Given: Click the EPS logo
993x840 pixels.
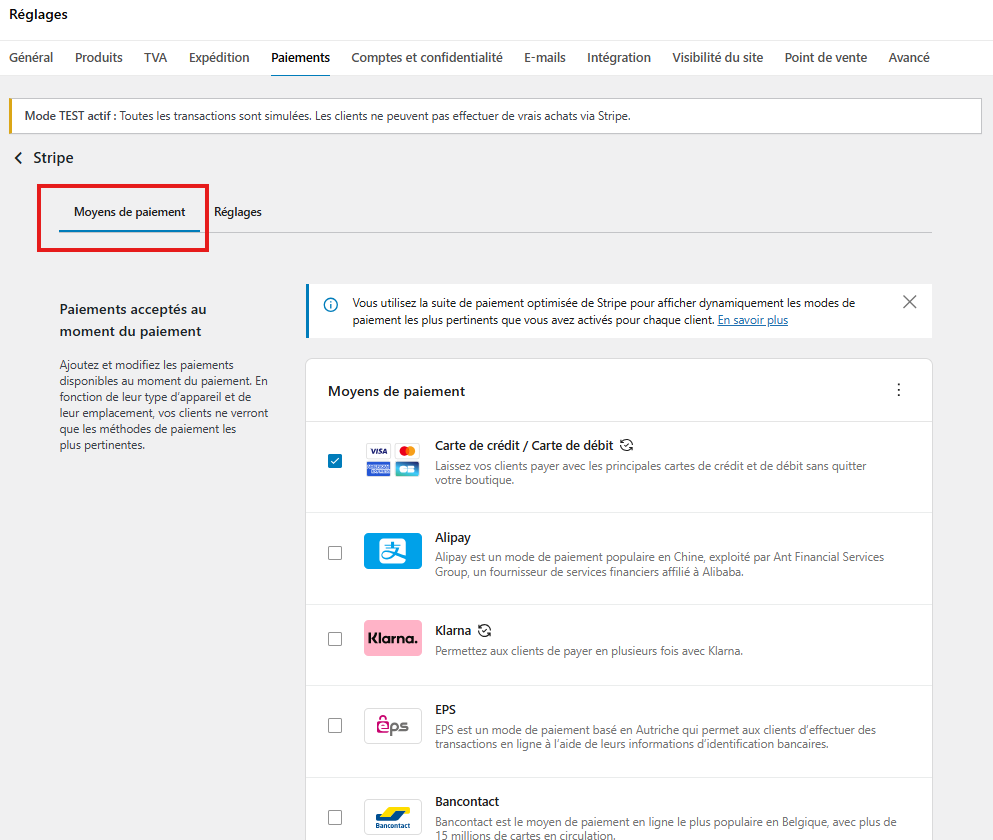Looking at the screenshot, I should (393, 725).
